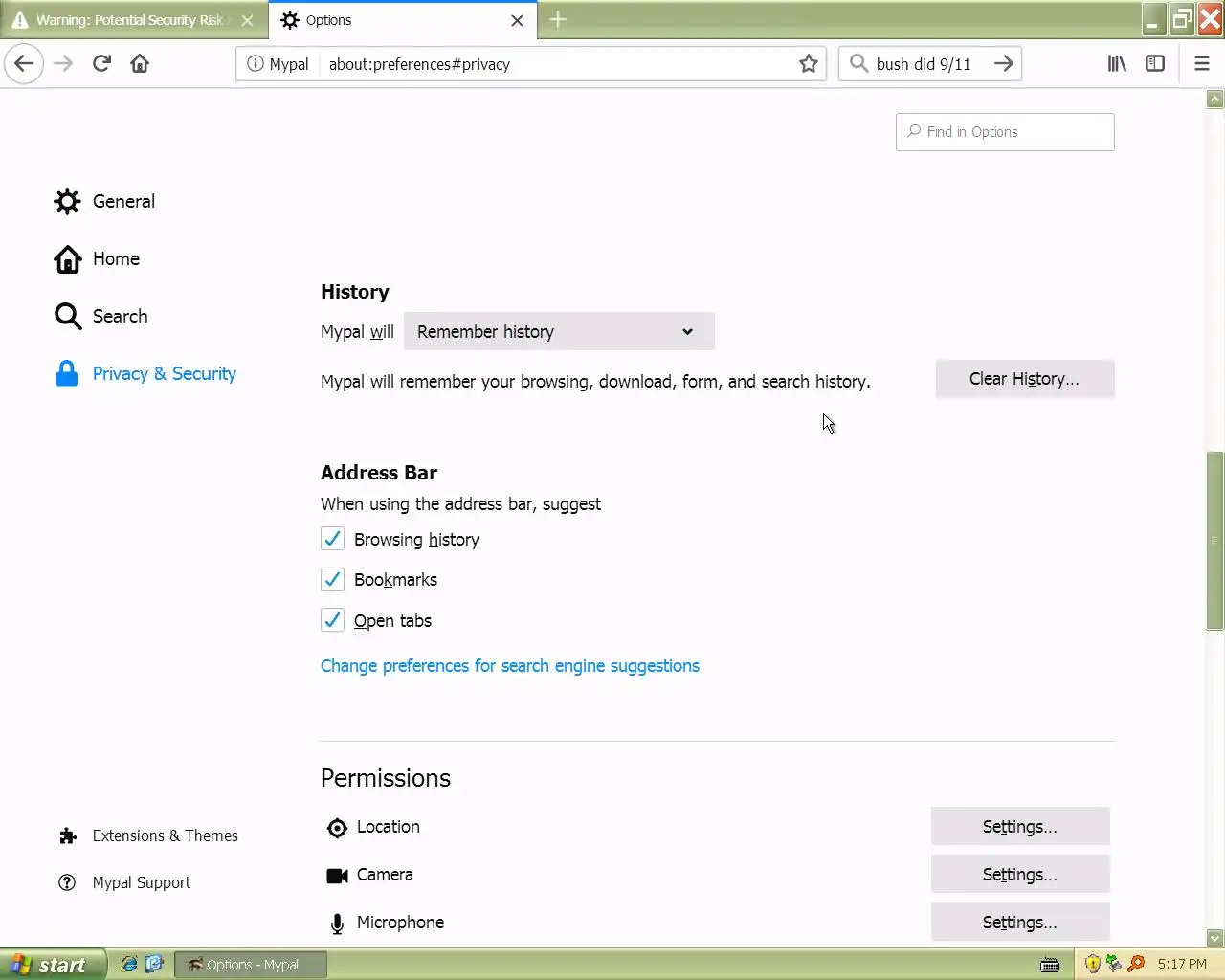Click the search magnifier icon in search bar
This screenshot has height=980, width=1225.
click(x=858, y=64)
